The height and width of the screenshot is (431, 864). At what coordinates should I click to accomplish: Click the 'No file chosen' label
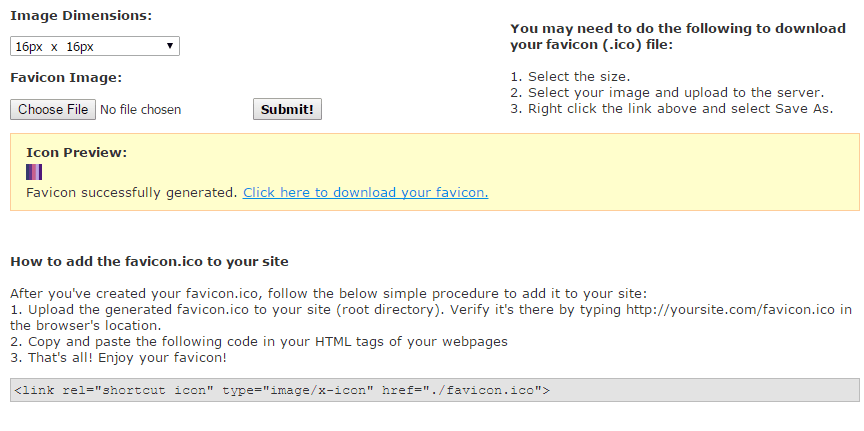click(x=141, y=110)
